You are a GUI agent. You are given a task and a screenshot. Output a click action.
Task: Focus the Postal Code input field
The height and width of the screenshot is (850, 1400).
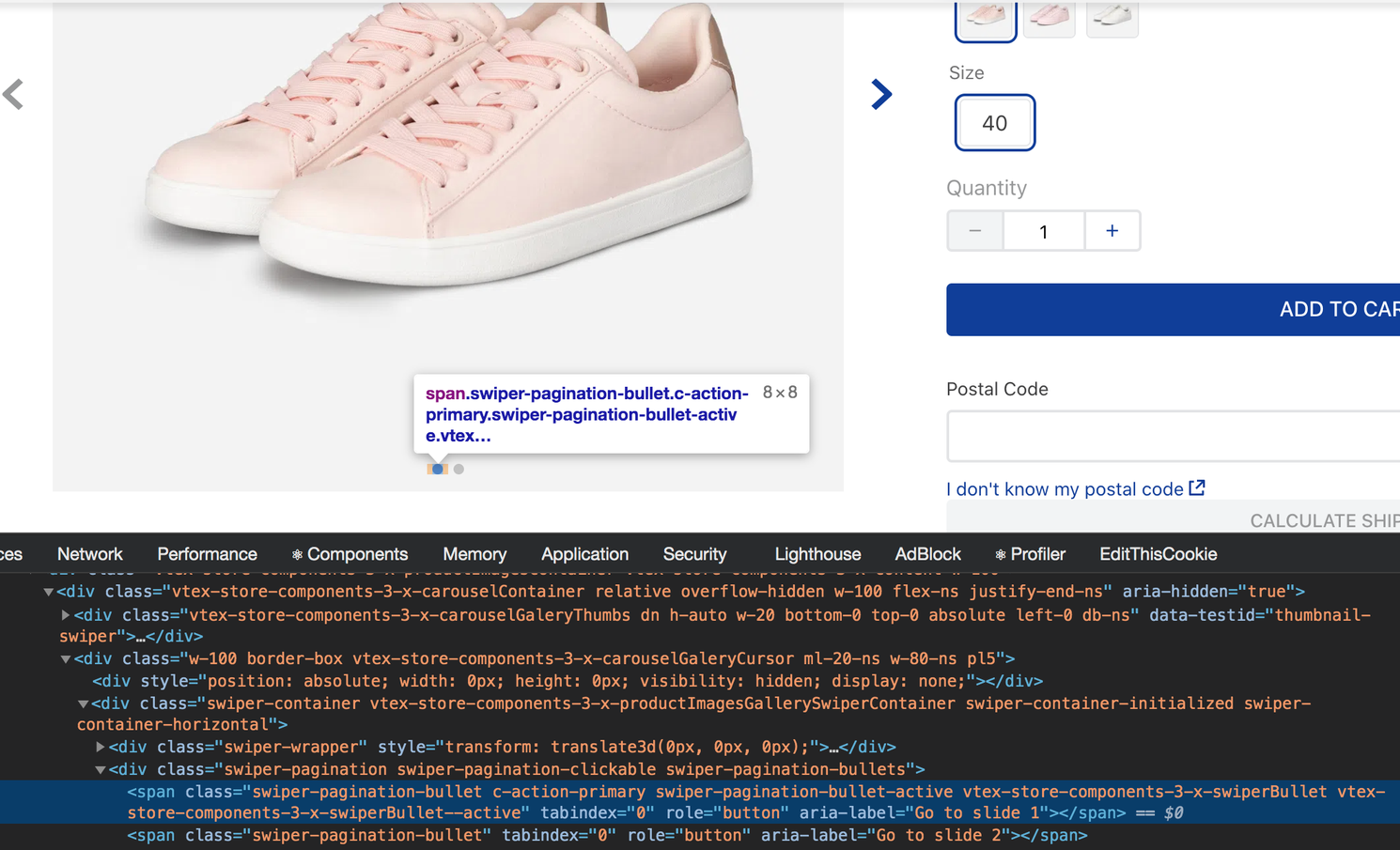1173,436
